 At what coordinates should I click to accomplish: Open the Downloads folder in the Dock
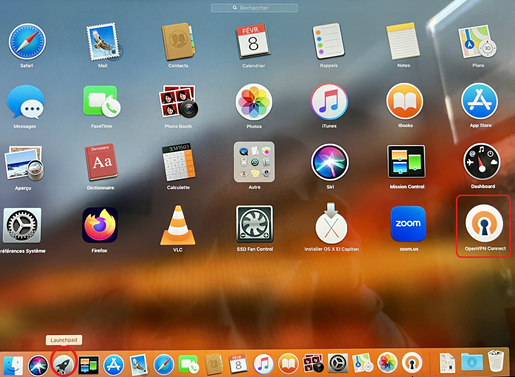tap(472, 362)
